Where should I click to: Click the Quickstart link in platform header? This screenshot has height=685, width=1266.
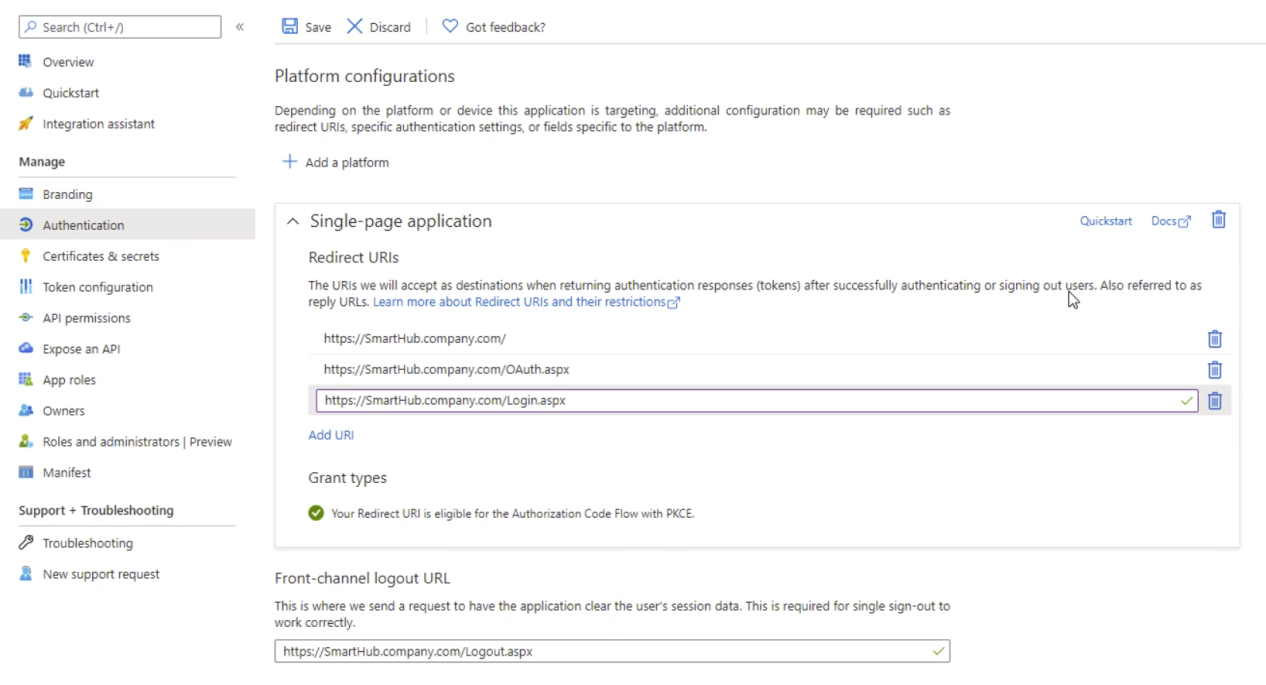1105,221
